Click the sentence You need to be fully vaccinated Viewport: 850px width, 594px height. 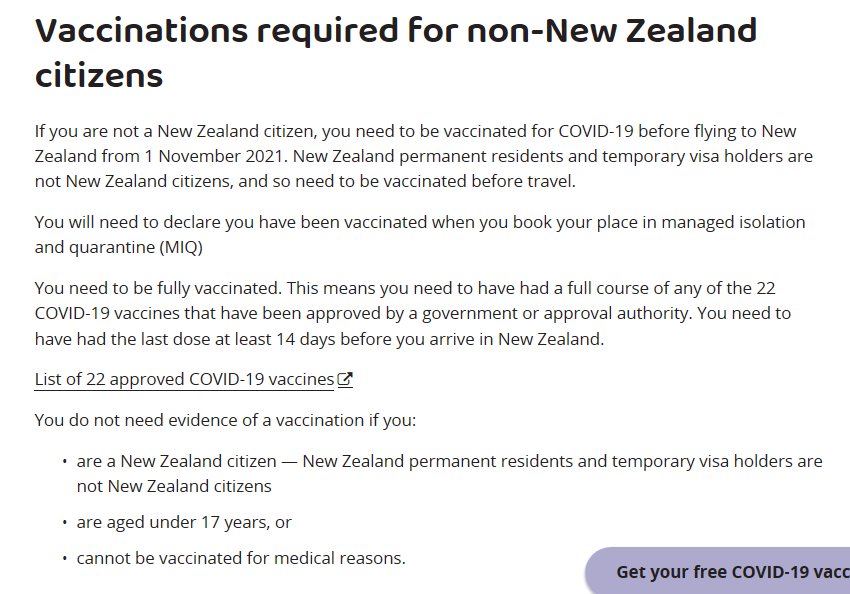157,289
